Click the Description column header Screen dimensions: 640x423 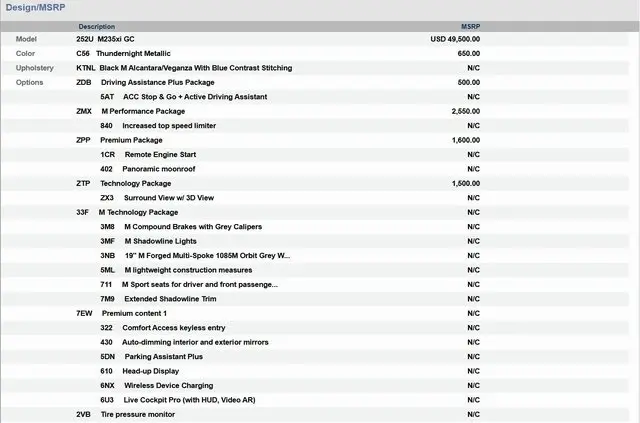coord(96,26)
